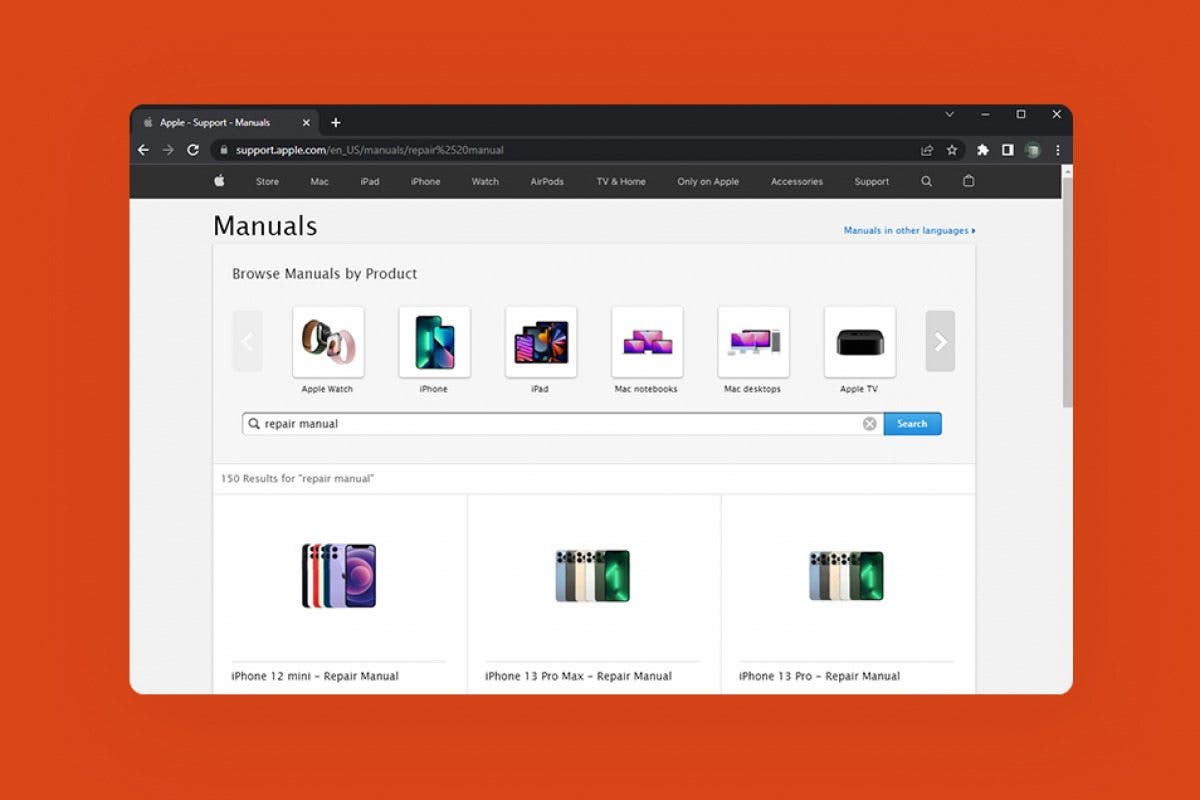The width and height of the screenshot is (1200, 800).
Task: Open the shopping bag icon
Action: [967, 181]
